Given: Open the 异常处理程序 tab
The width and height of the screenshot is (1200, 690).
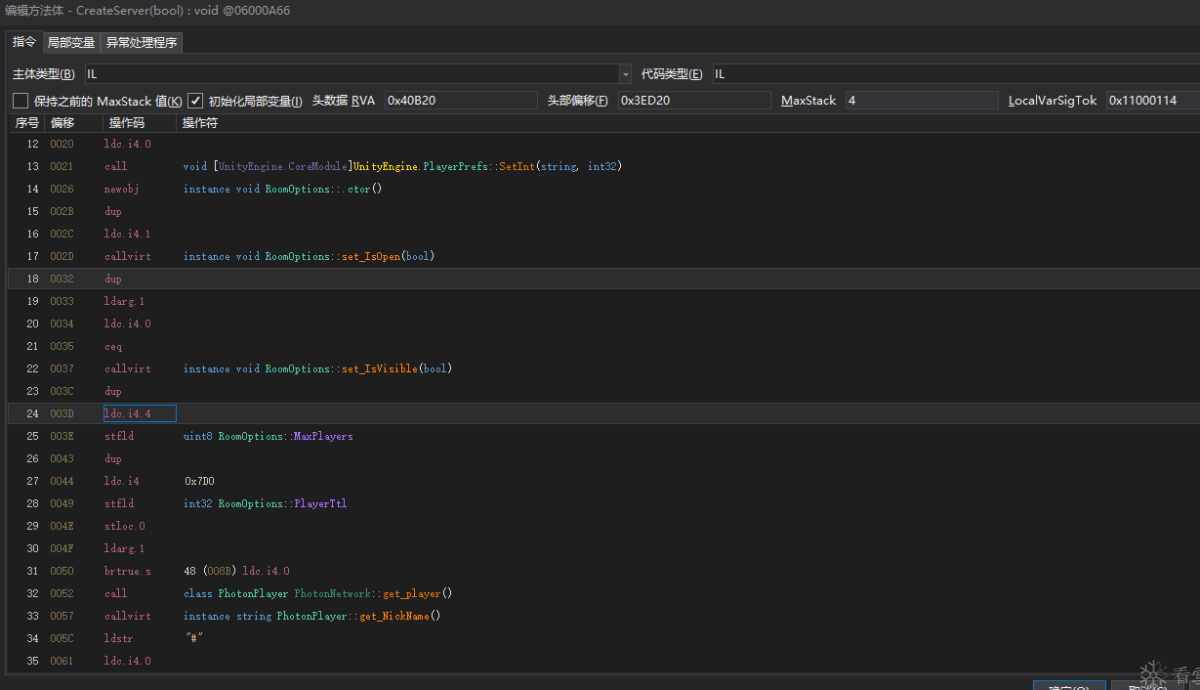Looking at the screenshot, I should [x=141, y=43].
